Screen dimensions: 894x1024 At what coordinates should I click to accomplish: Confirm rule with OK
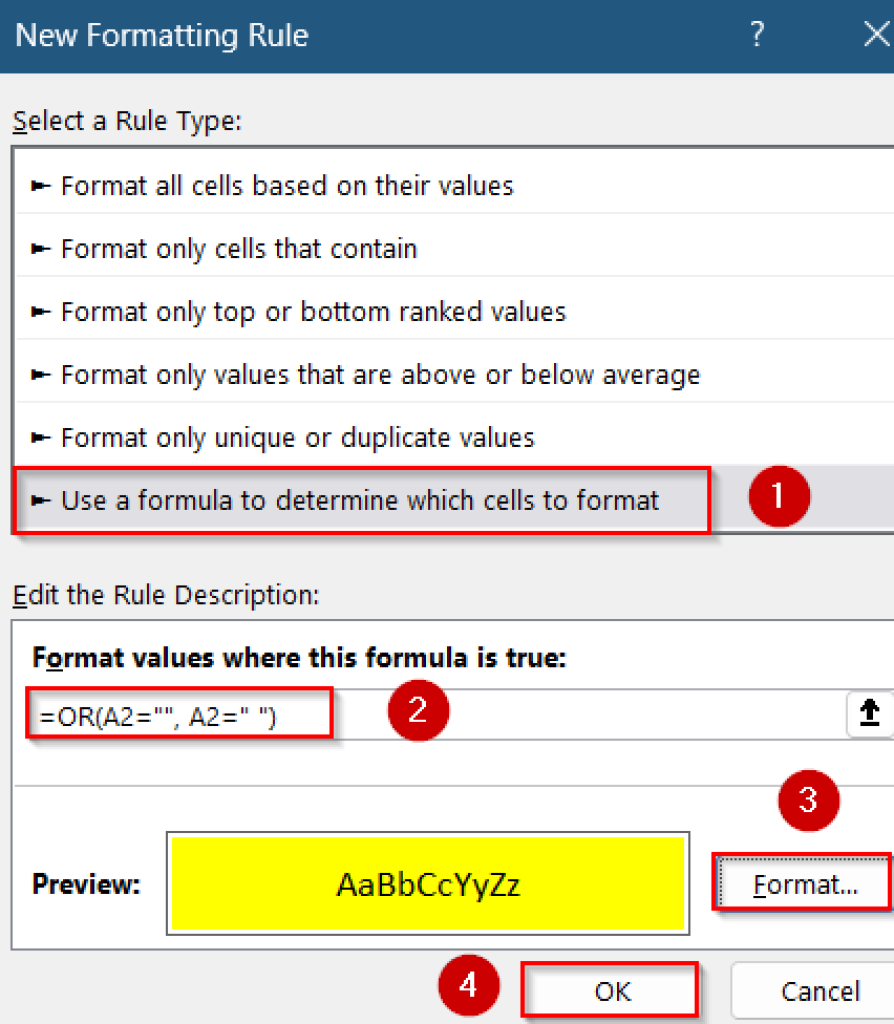tap(610, 990)
